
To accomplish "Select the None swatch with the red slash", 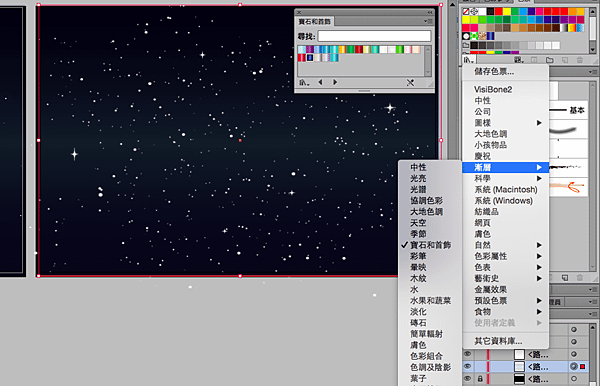I will point(466,11).
